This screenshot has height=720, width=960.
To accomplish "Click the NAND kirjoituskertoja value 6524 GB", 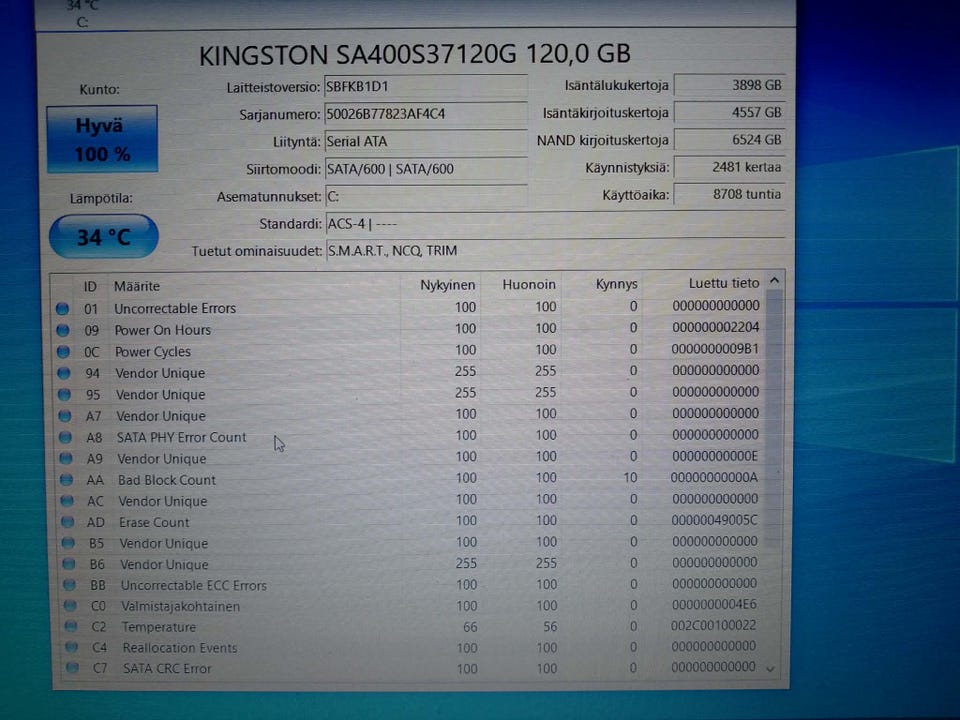I will pos(729,140).
